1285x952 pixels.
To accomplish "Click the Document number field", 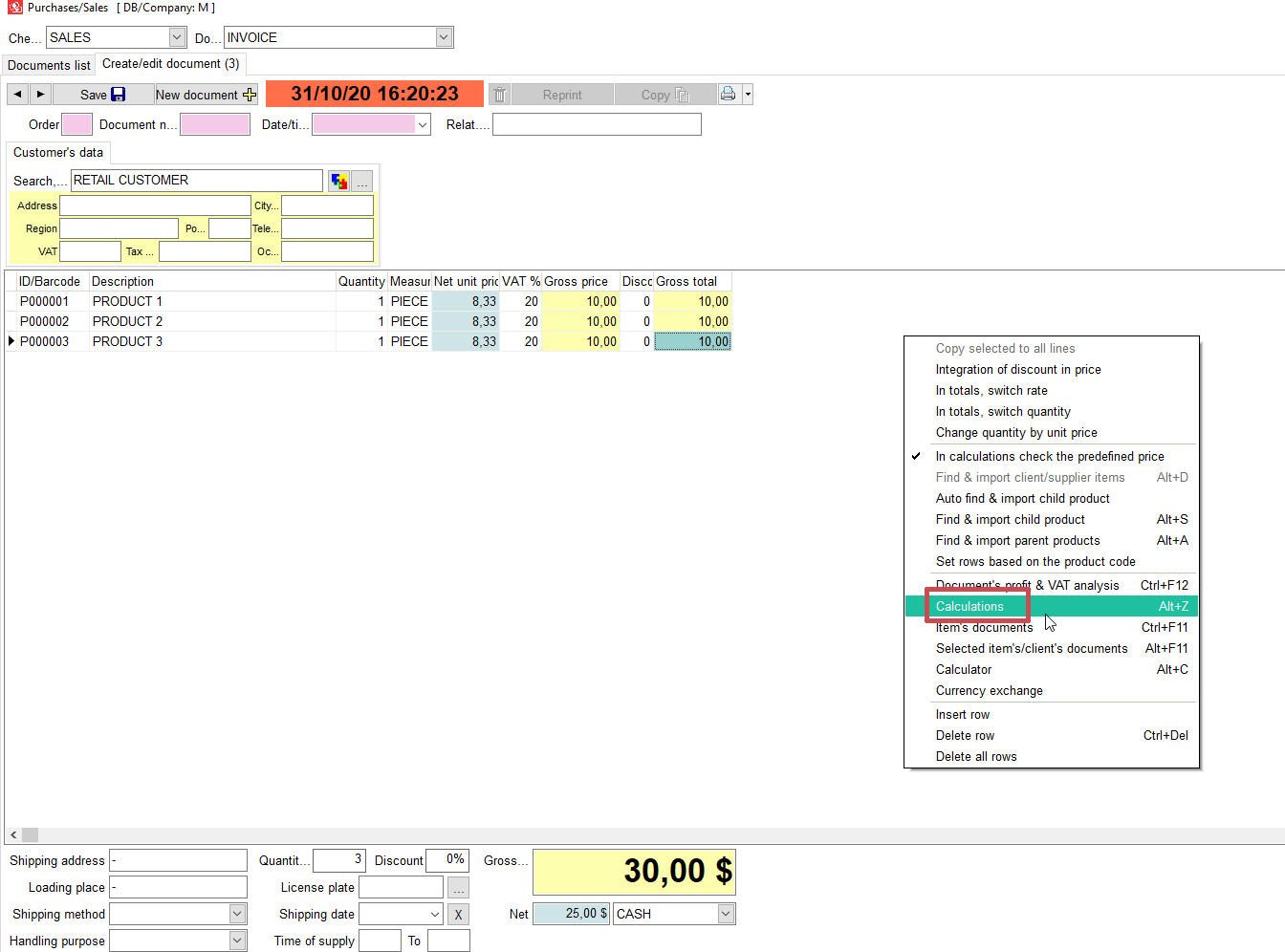I will pos(215,124).
